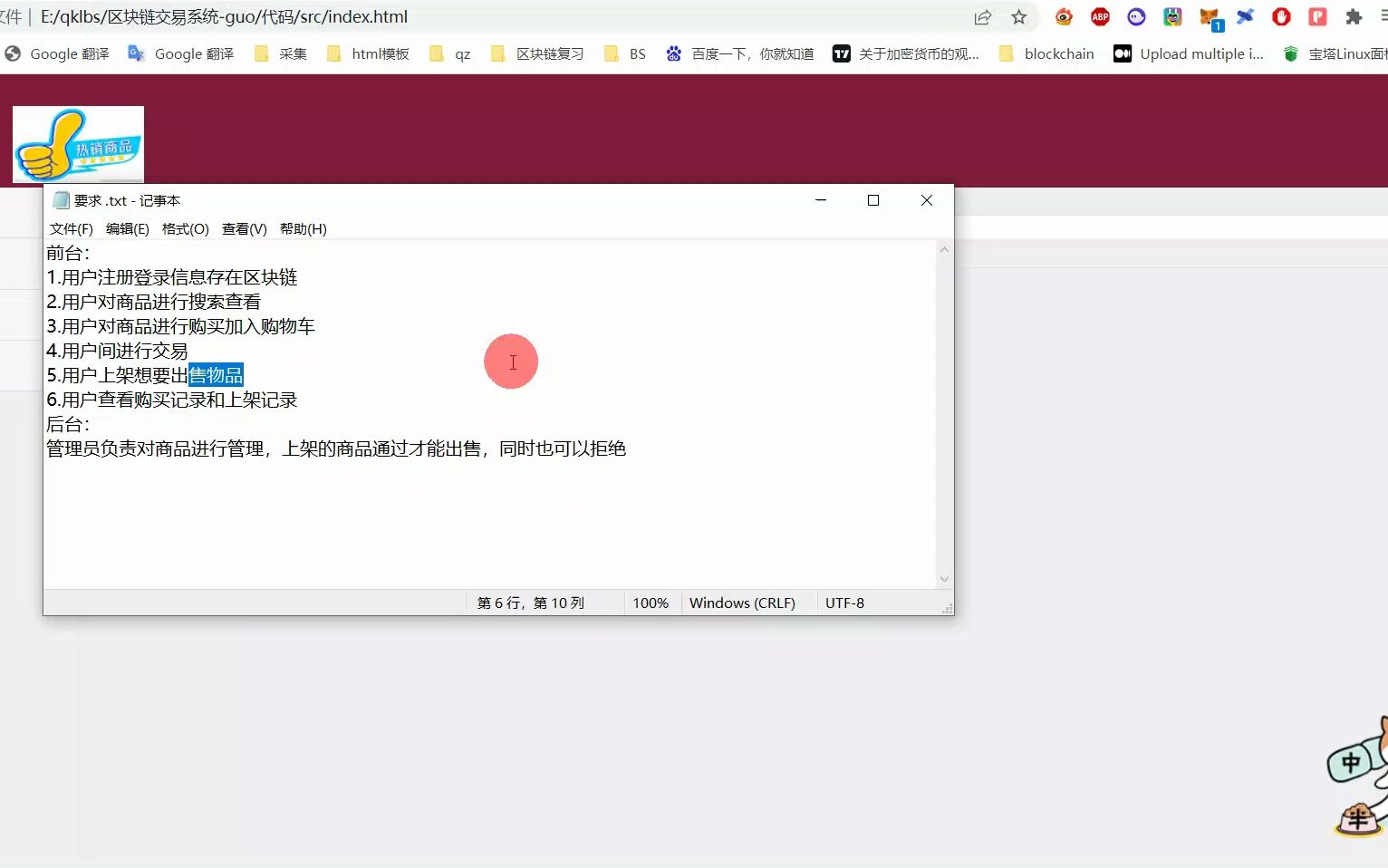Open the blue satellite extension icon

coord(1246,17)
